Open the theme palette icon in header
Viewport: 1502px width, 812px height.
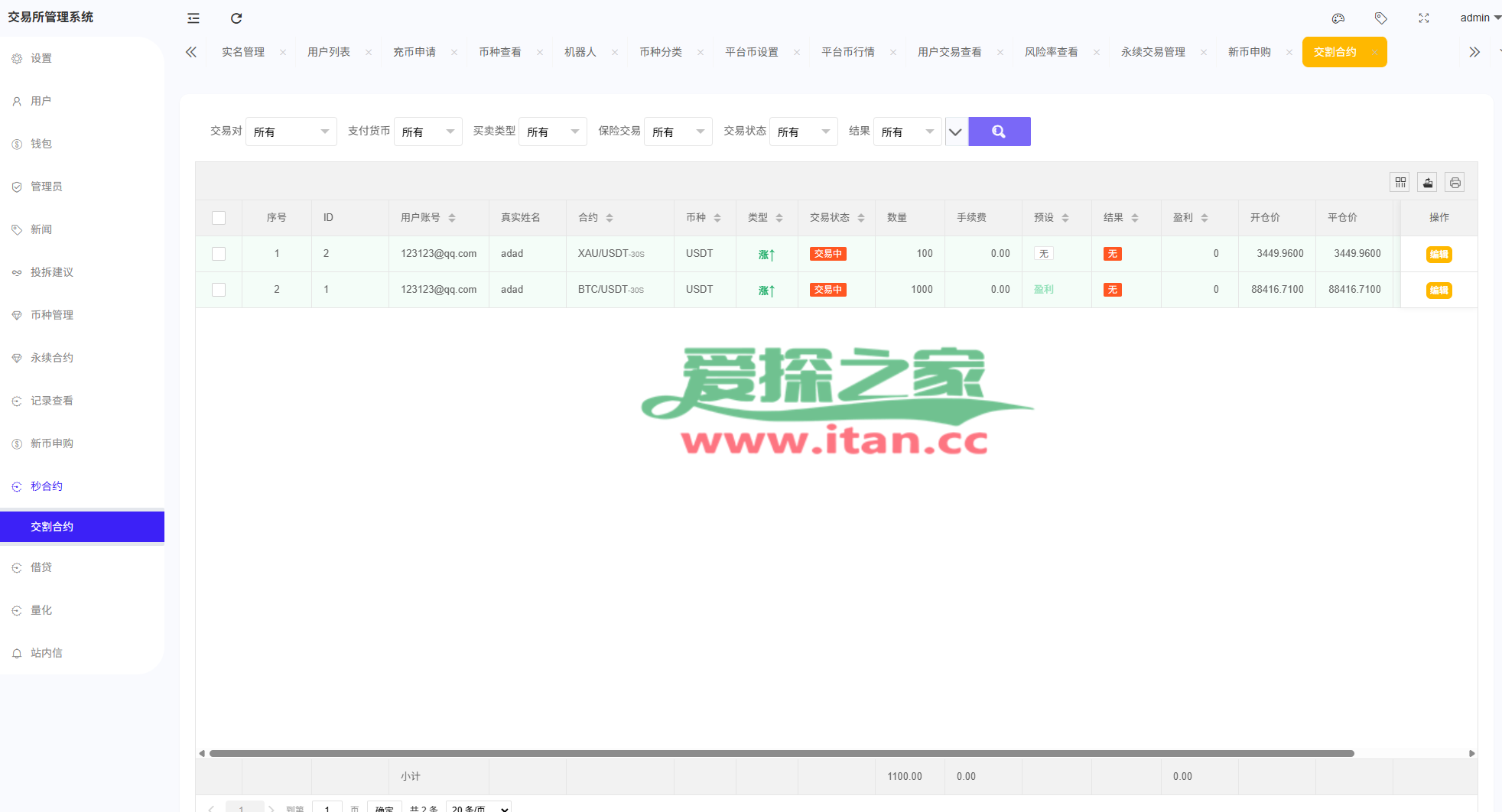coord(1338,18)
